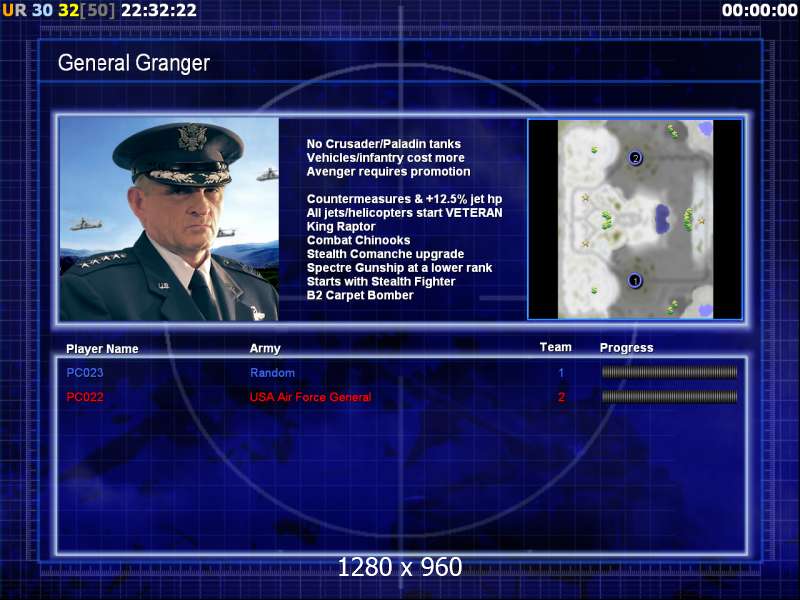Image resolution: width=800 pixels, height=600 pixels.
Task: Click the No Crusader/Paladin tanks line
Action: (384, 144)
